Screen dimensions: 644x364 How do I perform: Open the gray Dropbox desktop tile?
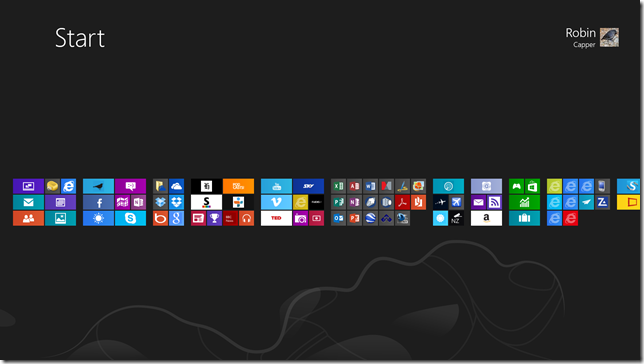[x=161, y=202]
